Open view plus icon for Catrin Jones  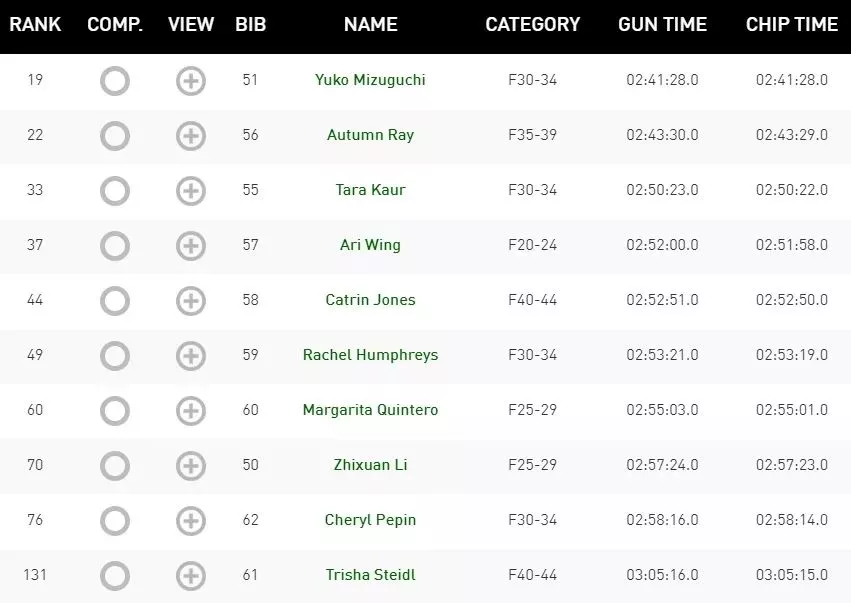click(190, 301)
